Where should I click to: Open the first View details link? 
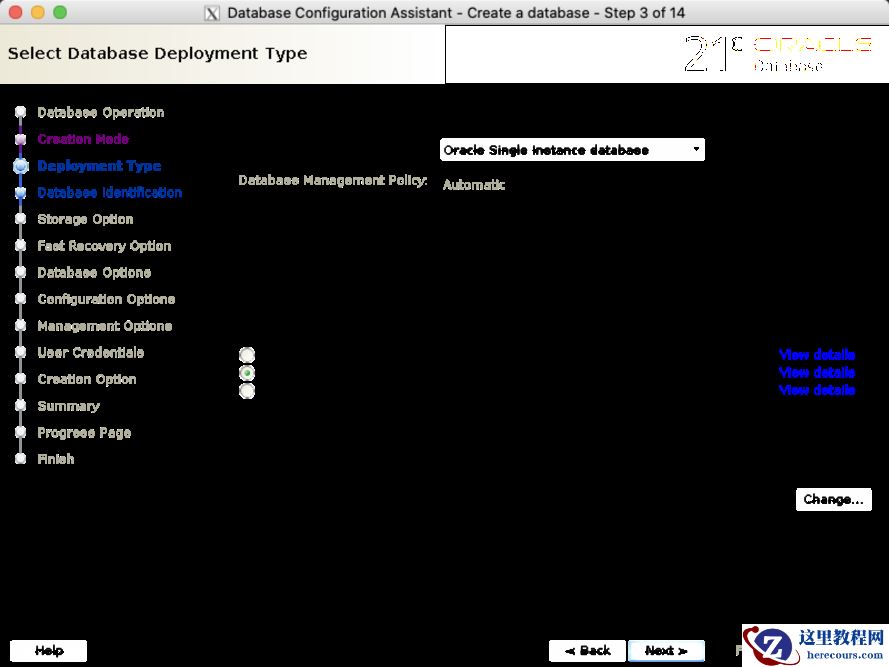(x=817, y=354)
